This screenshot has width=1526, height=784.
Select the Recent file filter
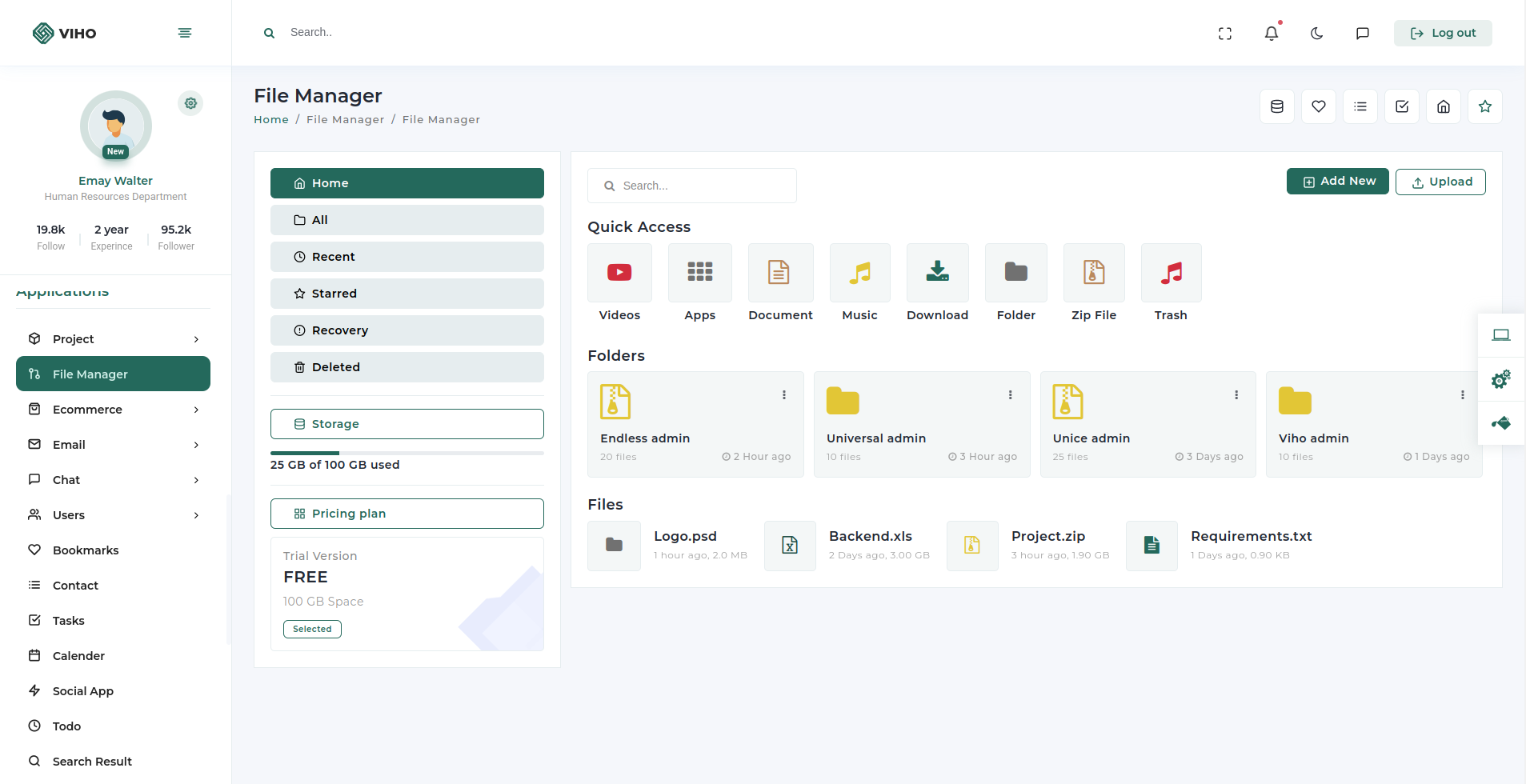(x=407, y=257)
